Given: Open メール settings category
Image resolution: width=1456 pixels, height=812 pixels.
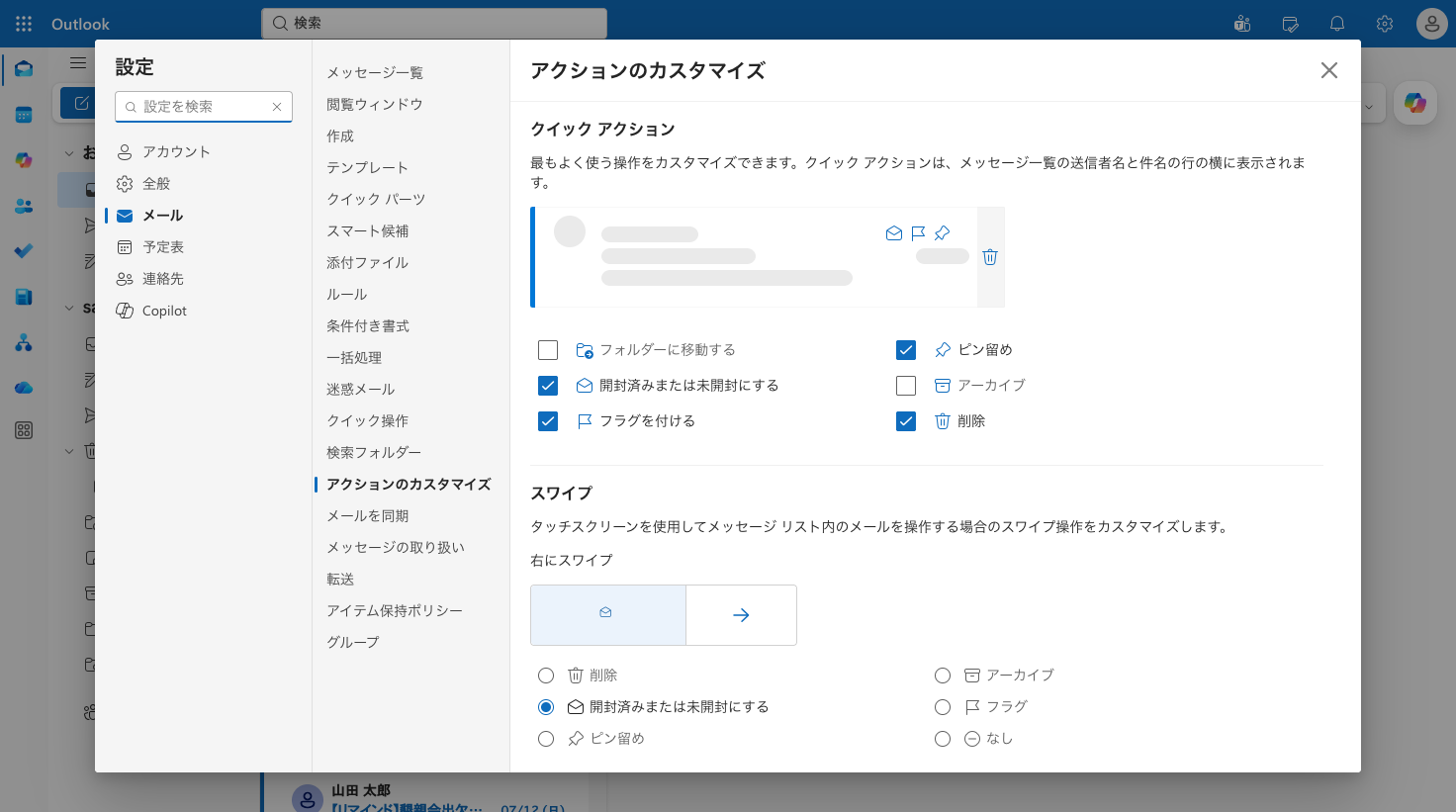Looking at the screenshot, I should click(203, 216).
